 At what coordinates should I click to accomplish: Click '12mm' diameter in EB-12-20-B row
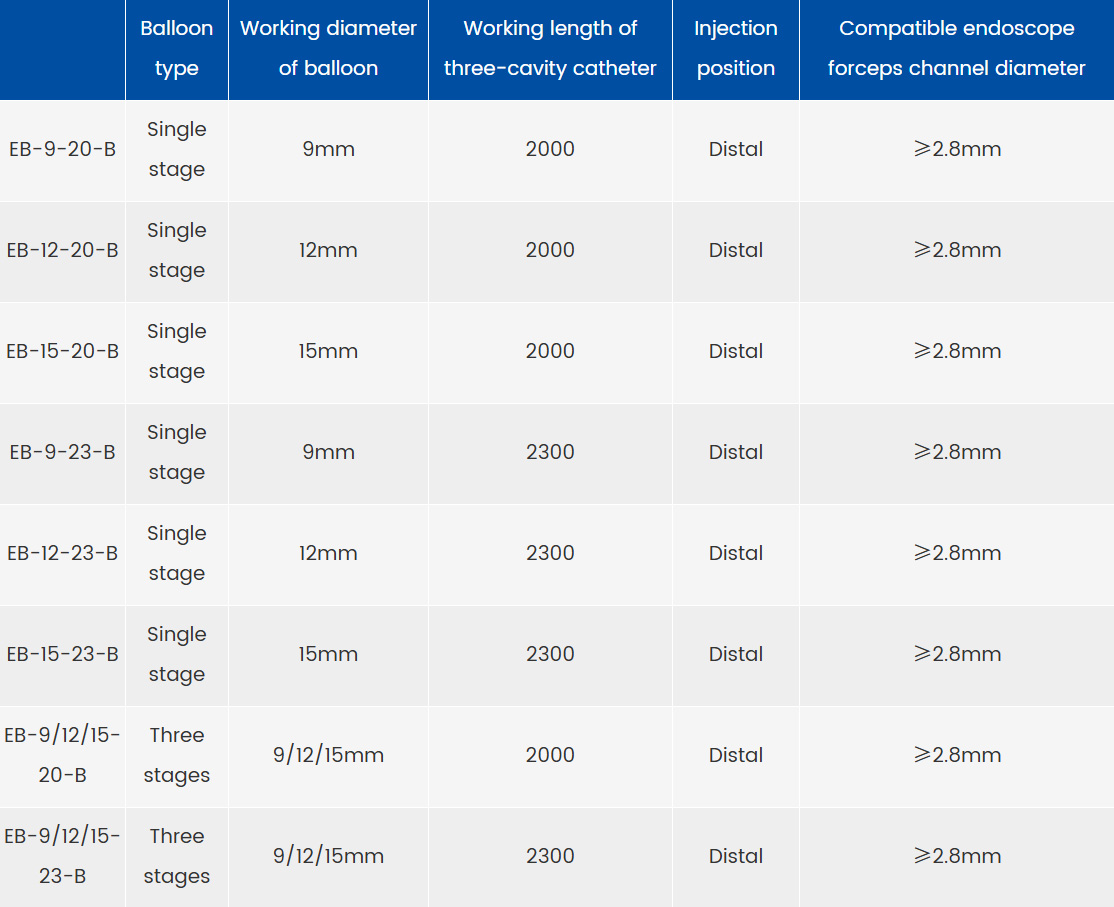(x=328, y=250)
